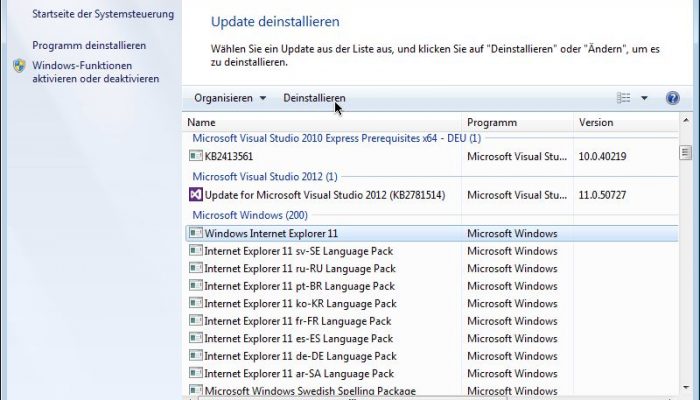Click the icon of Windows Internet Explorer 11
700x400 pixels.
196,233
